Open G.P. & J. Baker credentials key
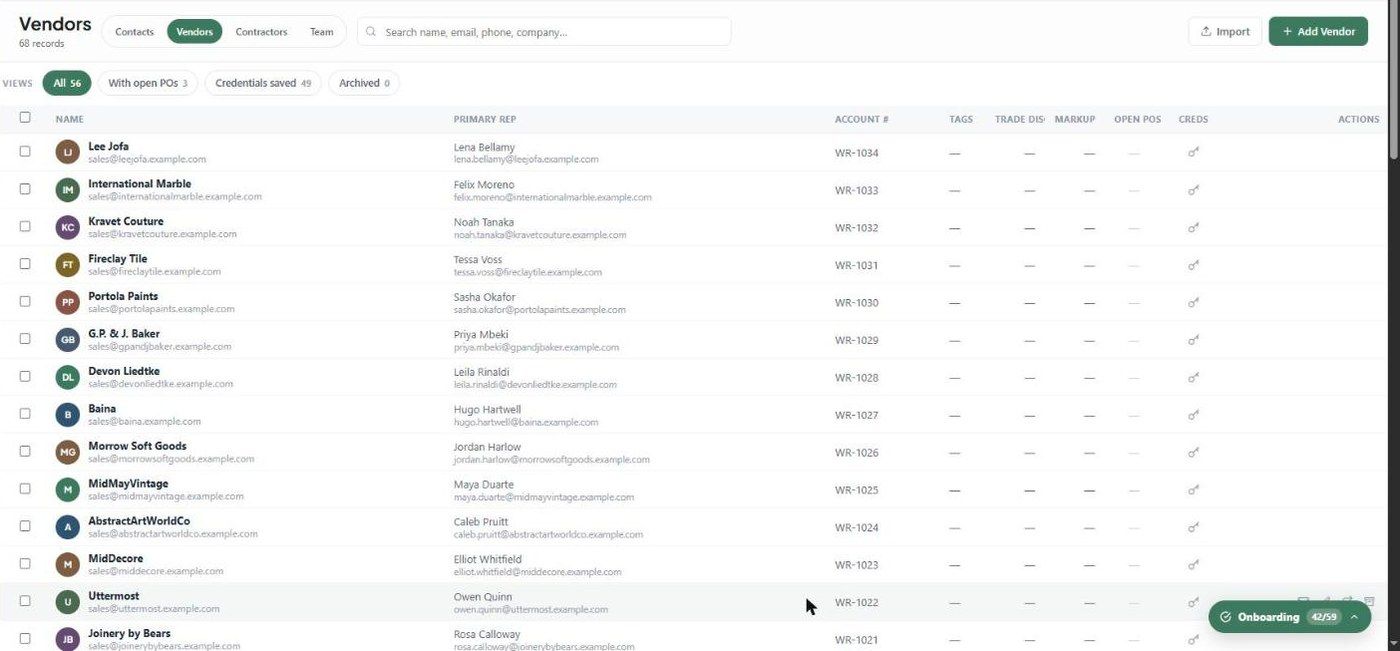This screenshot has height=651, width=1400. pyautogui.click(x=1193, y=340)
